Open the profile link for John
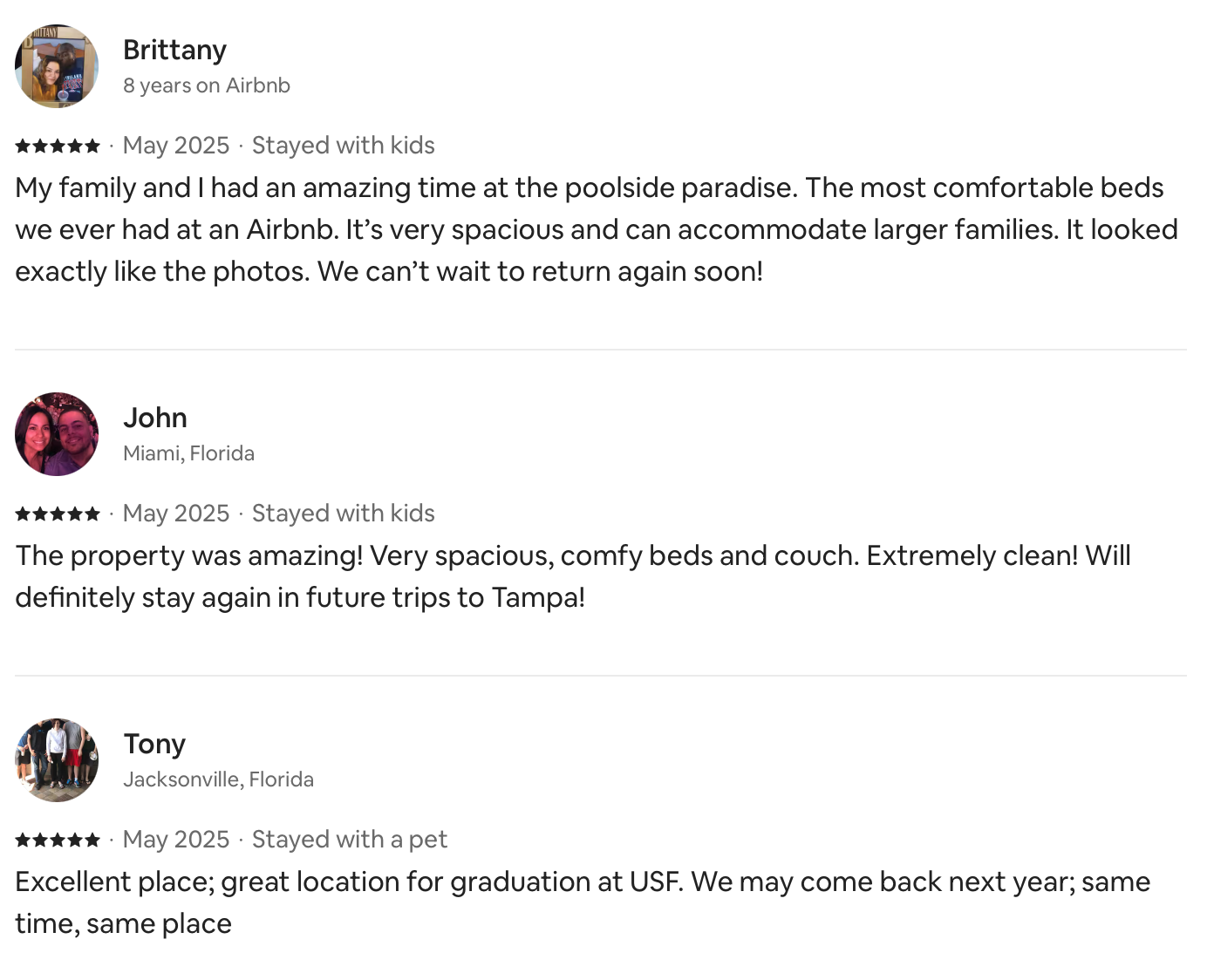The height and width of the screenshot is (980, 1214). [155, 418]
